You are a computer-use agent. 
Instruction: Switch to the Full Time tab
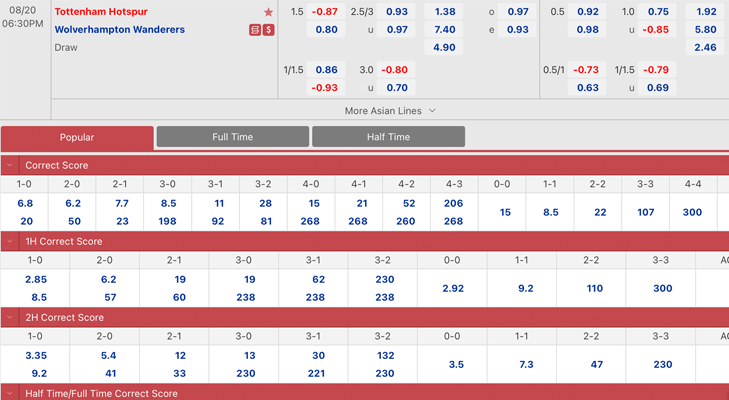232,137
